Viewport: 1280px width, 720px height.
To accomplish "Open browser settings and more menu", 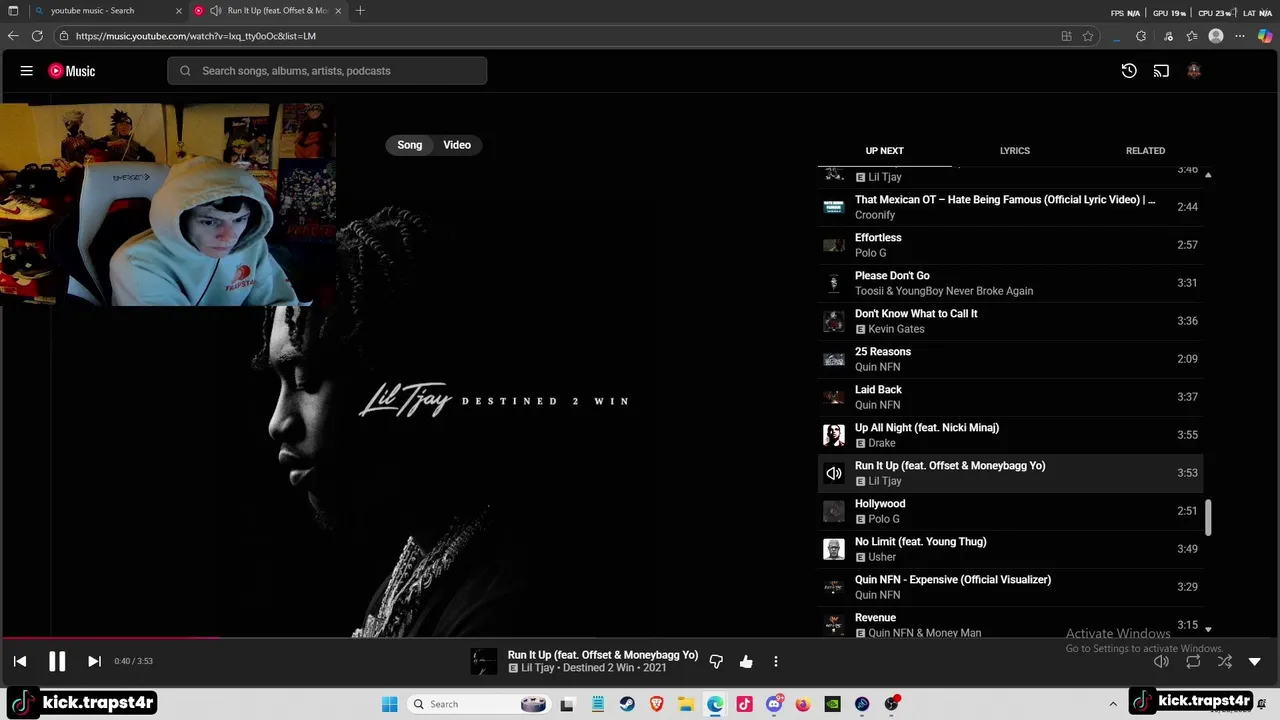I will click(1240, 36).
